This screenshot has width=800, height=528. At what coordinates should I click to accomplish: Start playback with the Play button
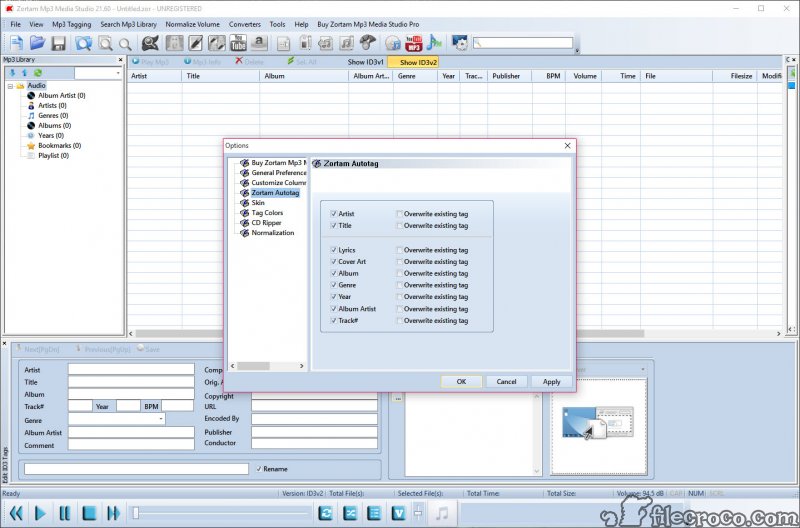pos(40,513)
